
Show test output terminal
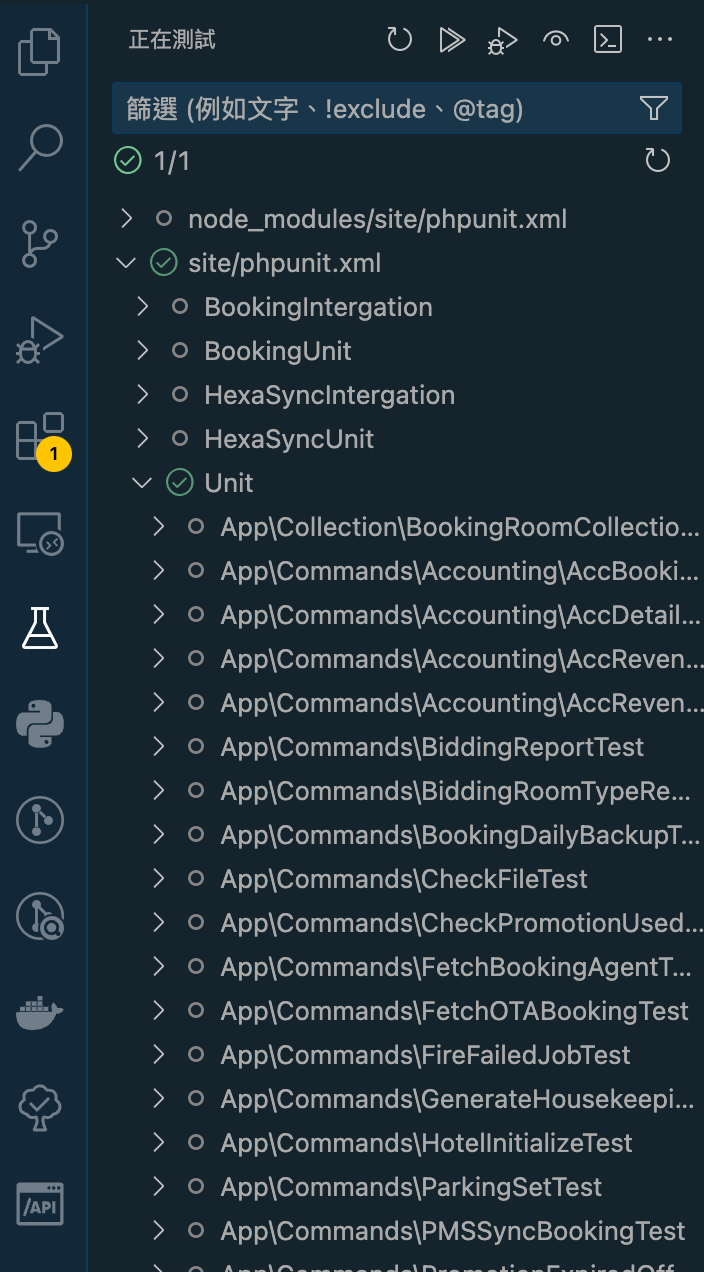608,40
